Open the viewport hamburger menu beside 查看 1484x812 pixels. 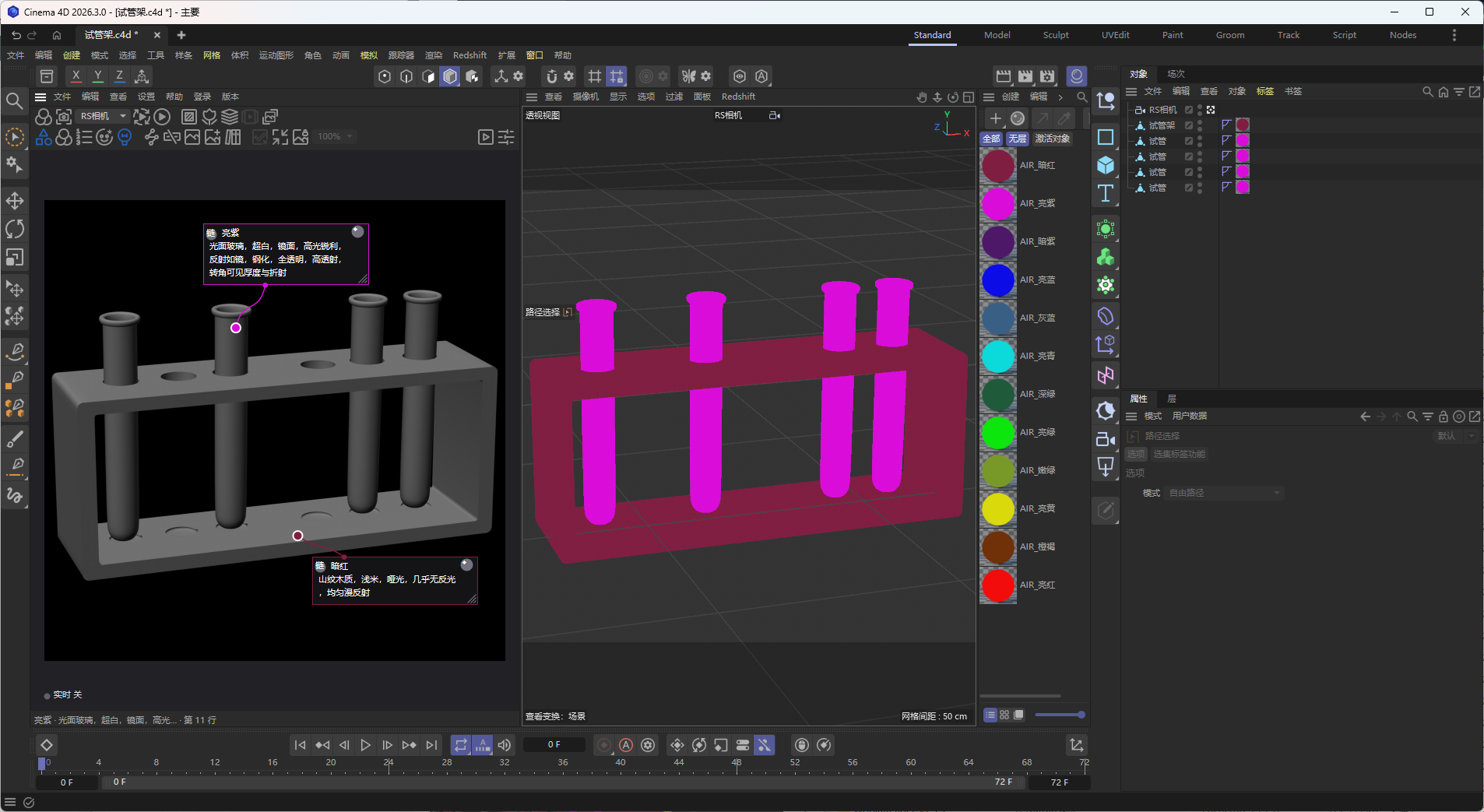tap(532, 97)
